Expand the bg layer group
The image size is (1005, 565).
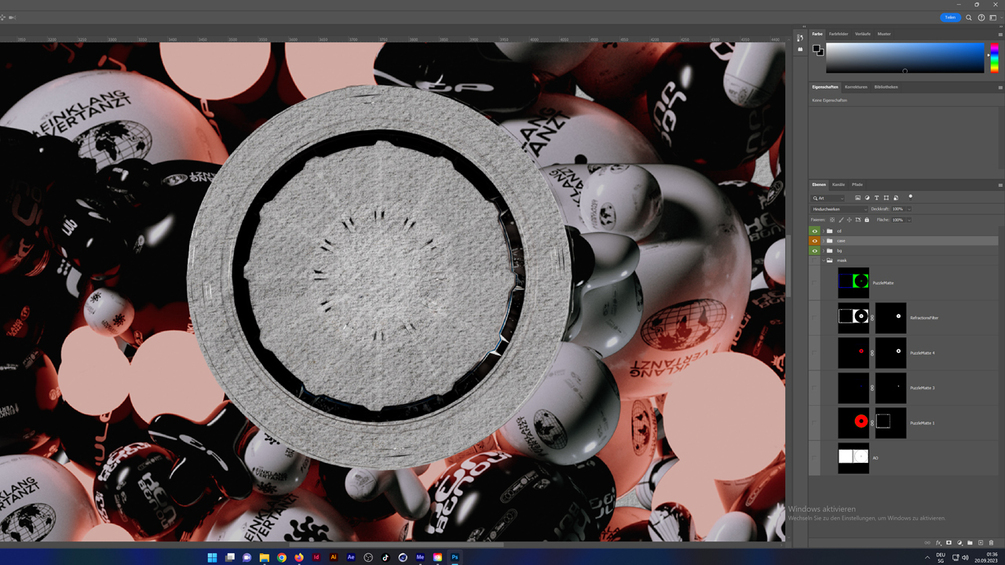tap(824, 250)
